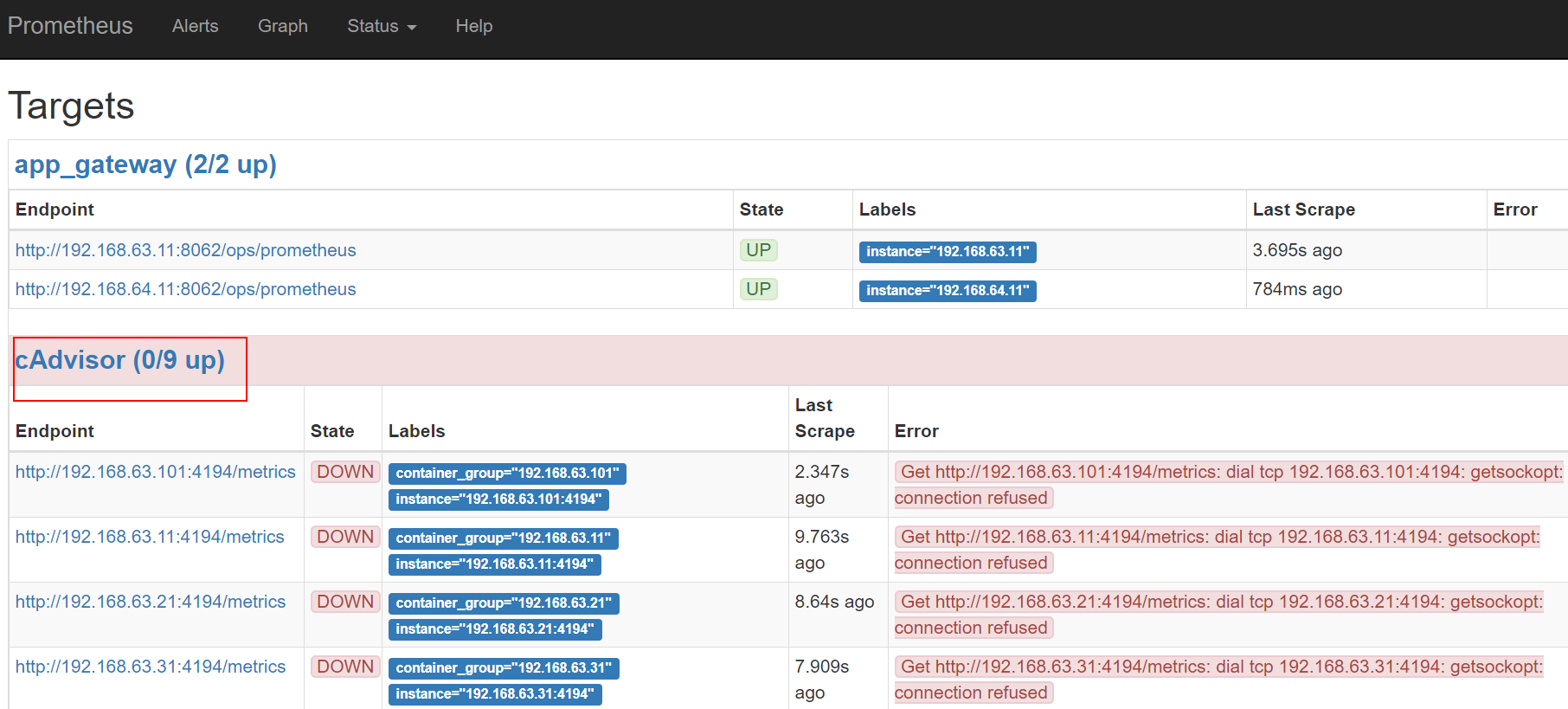Image resolution: width=1568 pixels, height=709 pixels.
Task: Click the connection refused error for 192.168.63.101
Action: coord(1229,485)
